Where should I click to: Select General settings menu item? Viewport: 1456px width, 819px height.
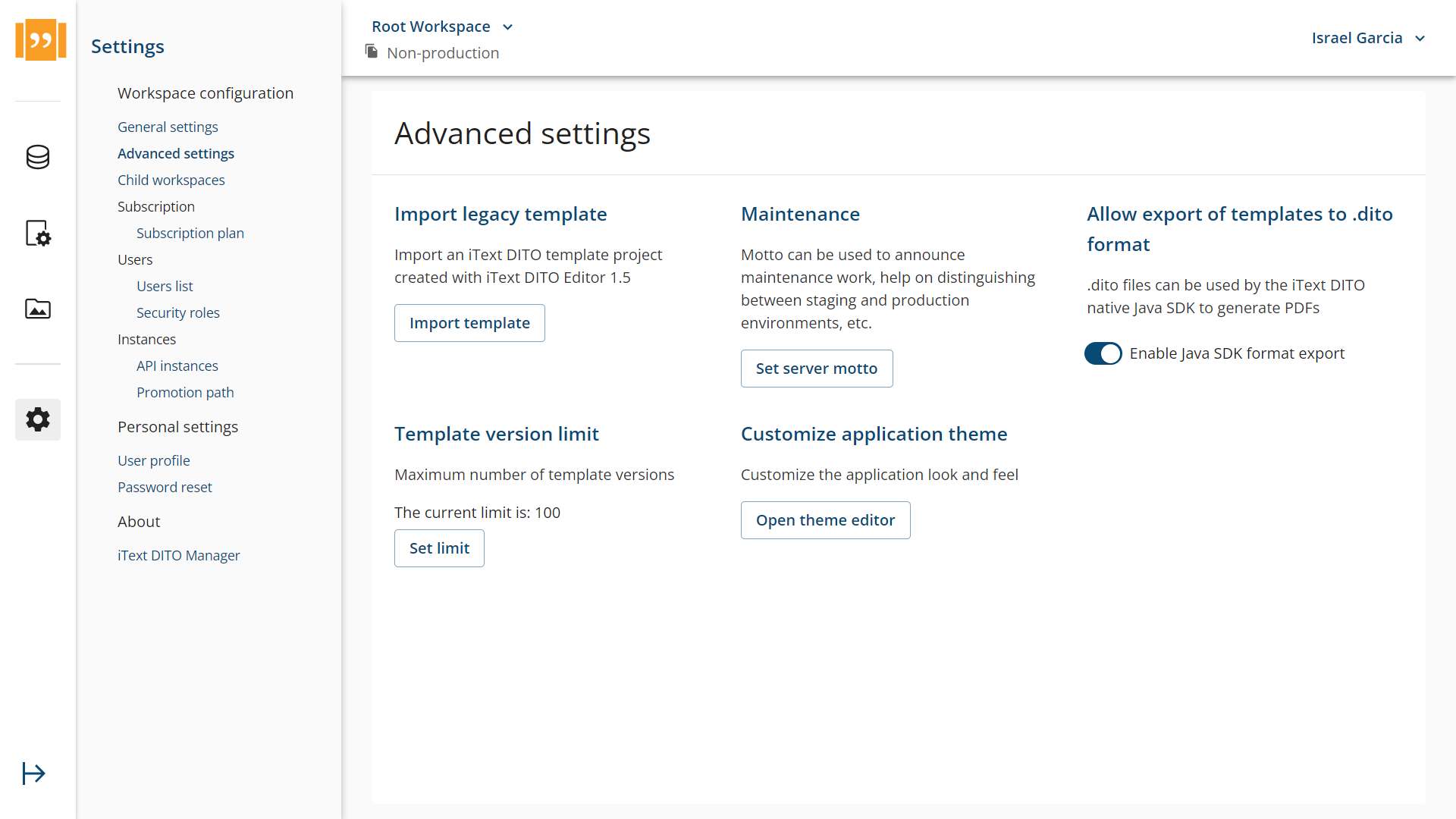[167, 126]
